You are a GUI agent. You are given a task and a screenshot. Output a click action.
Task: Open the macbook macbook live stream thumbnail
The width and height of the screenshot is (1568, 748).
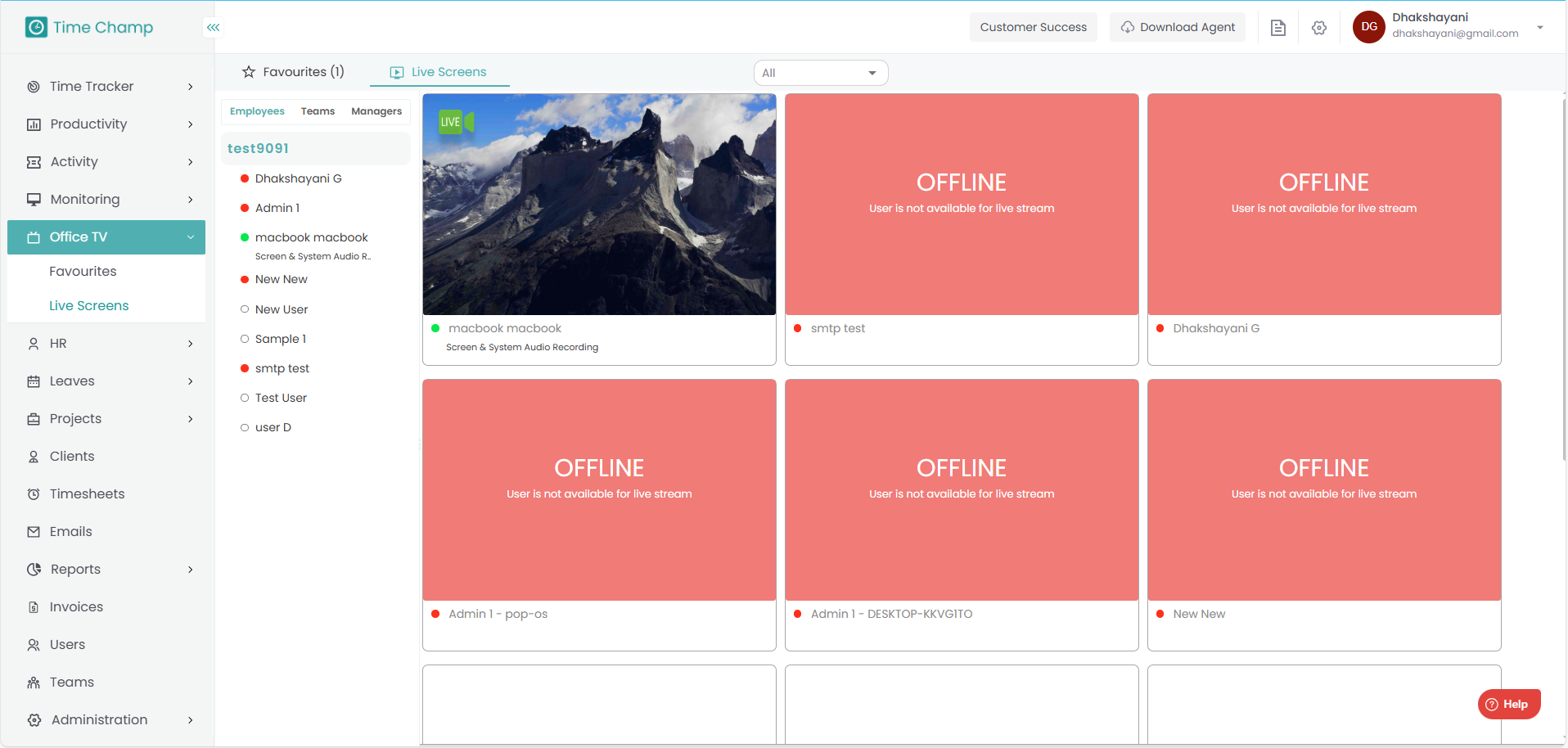(x=599, y=205)
